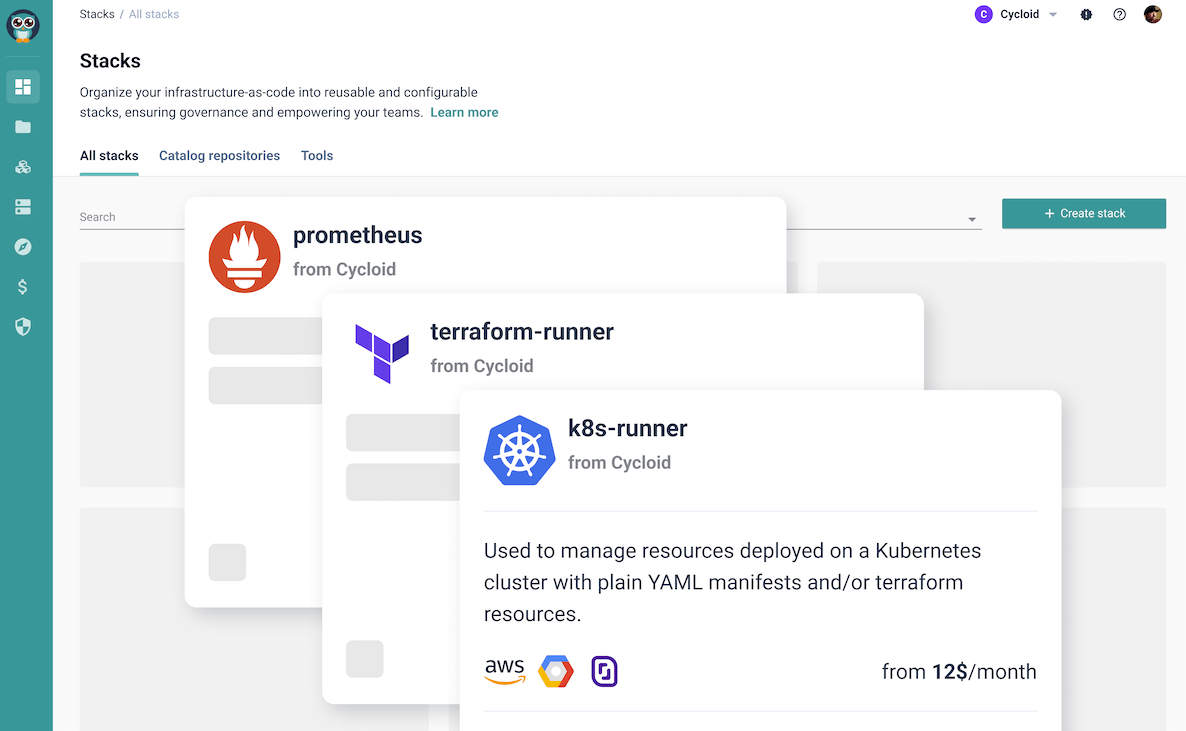This screenshot has width=1186, height=731.
Task: Open the stacks cubes icon in sidebar
Action: (23, 166)
